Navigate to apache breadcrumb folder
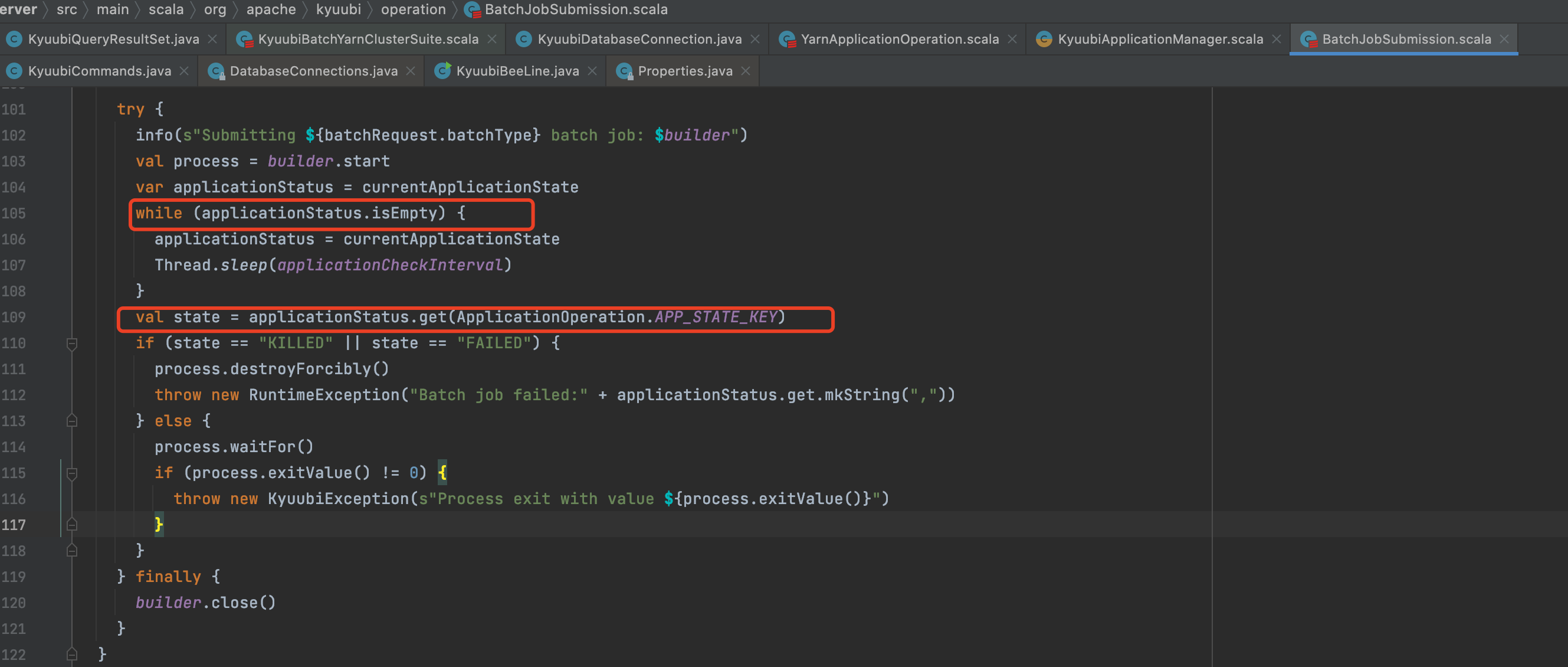Screen dimensions: 1568x667 (271, 9)
